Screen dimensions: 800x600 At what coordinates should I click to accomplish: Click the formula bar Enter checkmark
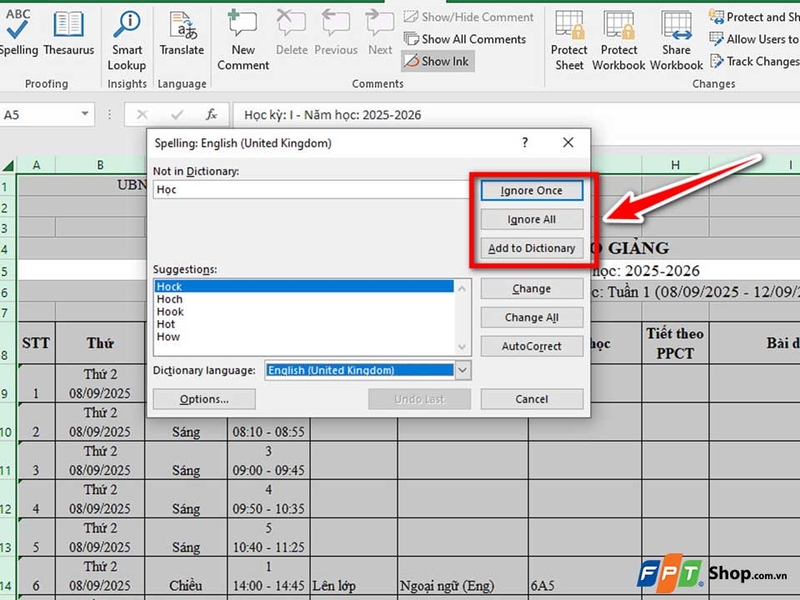[x=177, y=115]
